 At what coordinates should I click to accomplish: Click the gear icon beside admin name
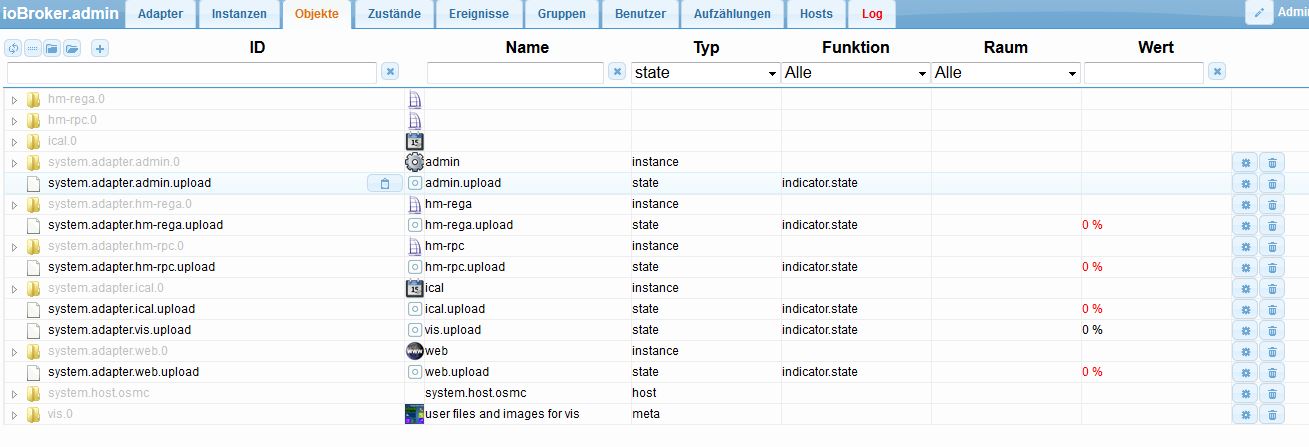pyautogui.click(x=414, y=162)
